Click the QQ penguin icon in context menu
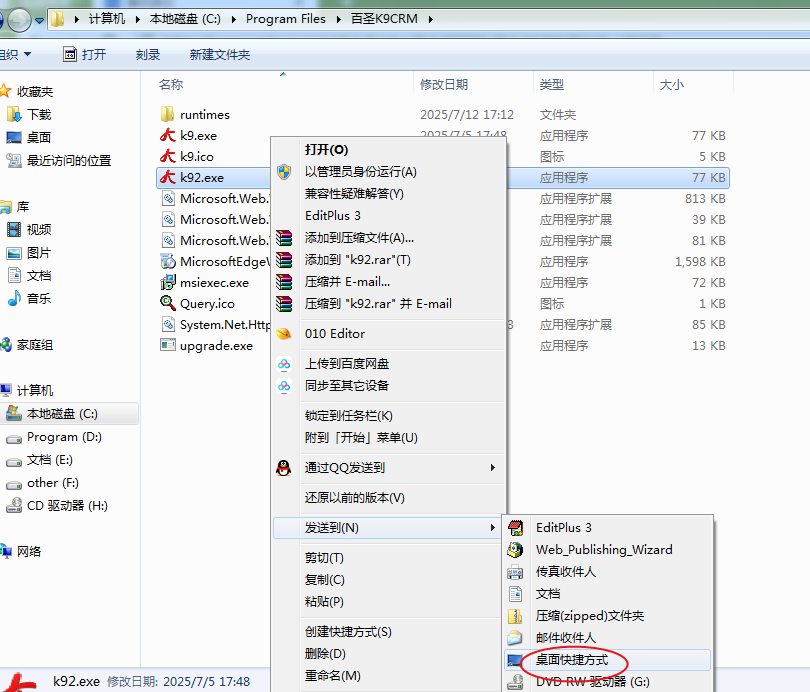This screenshot has width=810, height=692. point(285,467)
